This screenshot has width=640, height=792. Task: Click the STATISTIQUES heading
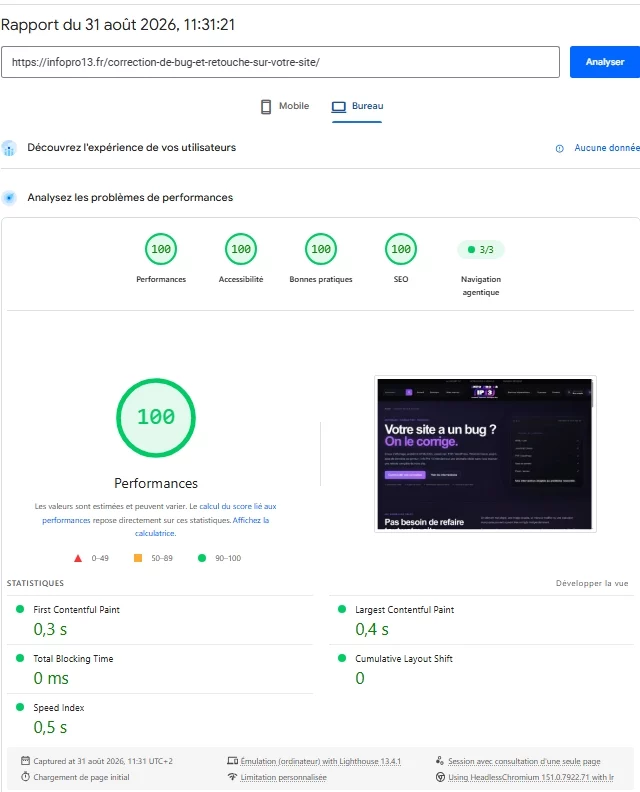point(35,583)
